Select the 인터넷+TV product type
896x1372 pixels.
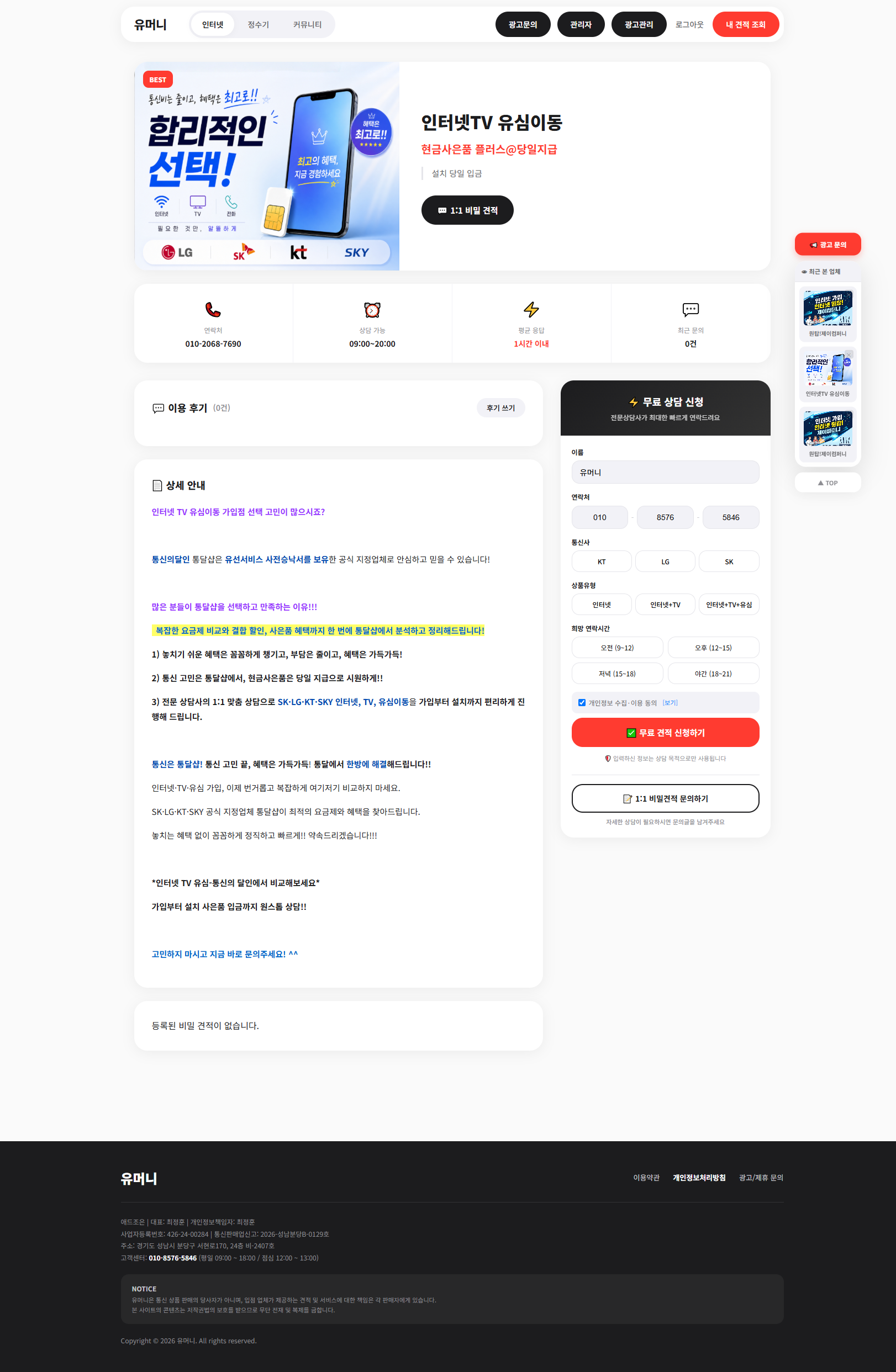665,605
